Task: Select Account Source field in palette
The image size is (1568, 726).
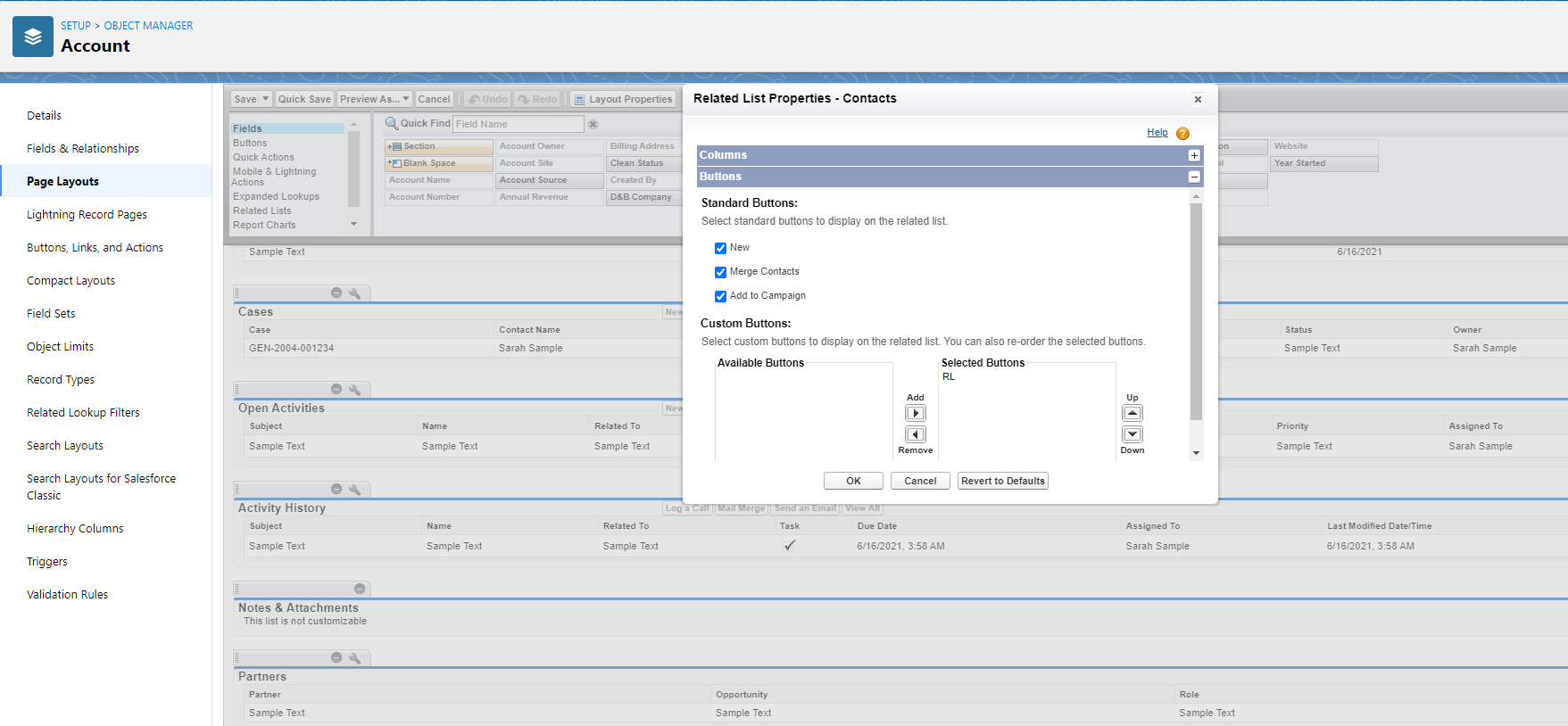Action: click(550, 180)
